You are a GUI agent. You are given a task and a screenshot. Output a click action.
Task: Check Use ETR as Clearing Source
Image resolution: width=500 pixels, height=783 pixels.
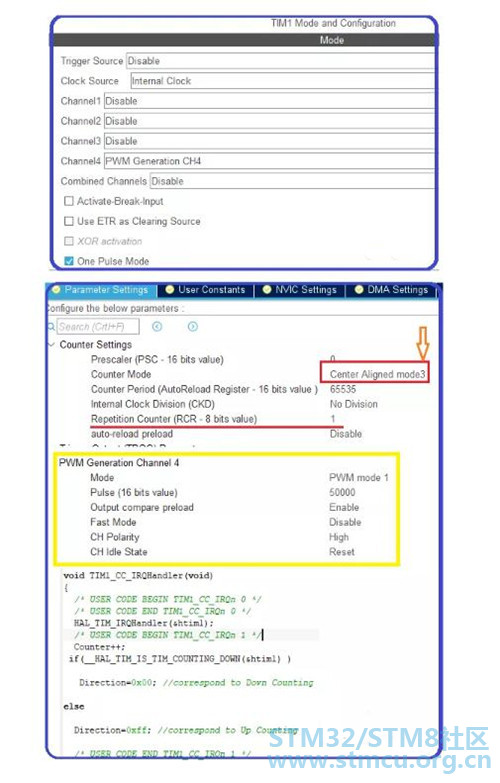coord(69,221)
